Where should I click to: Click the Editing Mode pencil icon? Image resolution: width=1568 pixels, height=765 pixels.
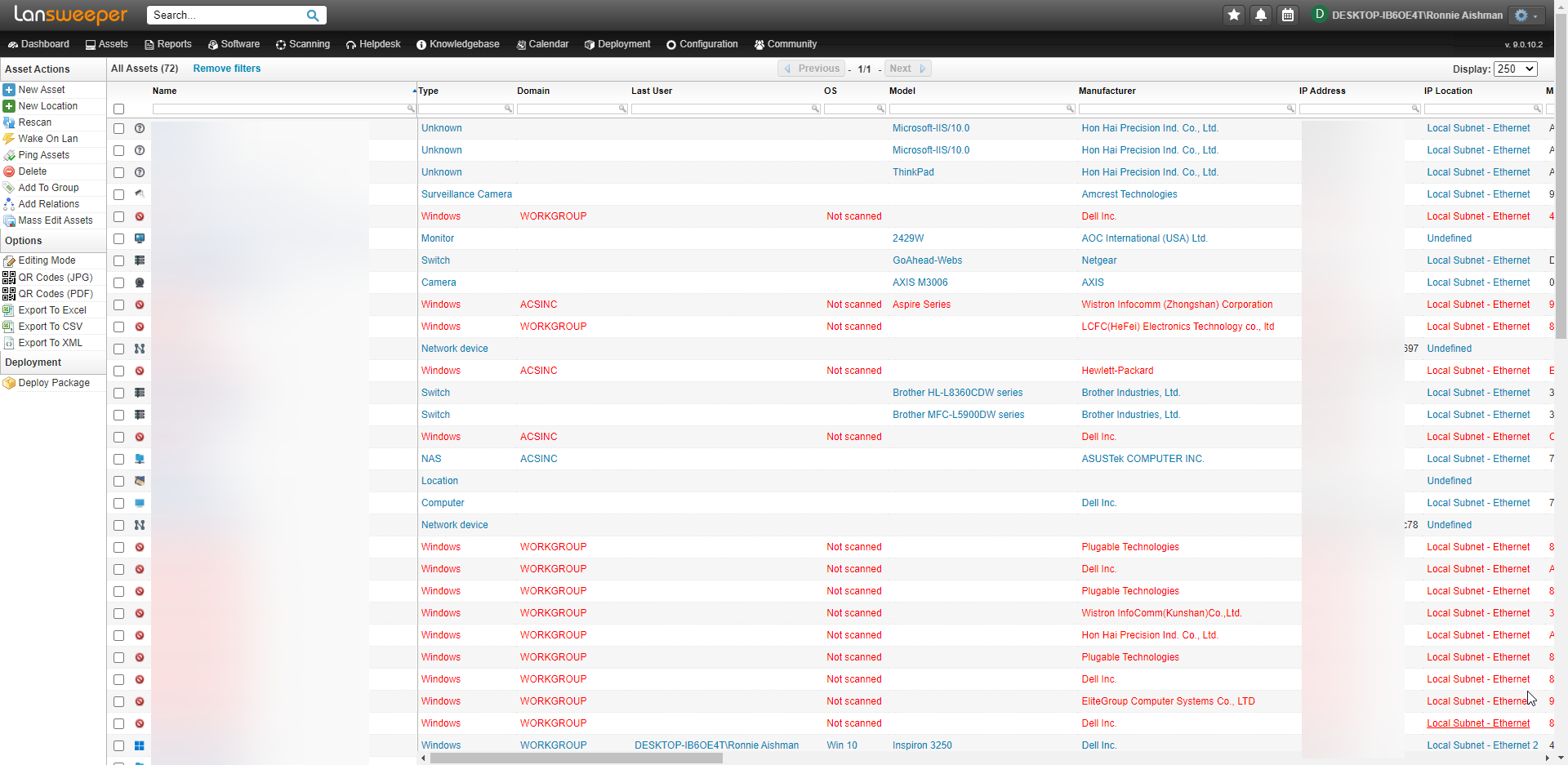pyautogui.click(x=9, y=260)
